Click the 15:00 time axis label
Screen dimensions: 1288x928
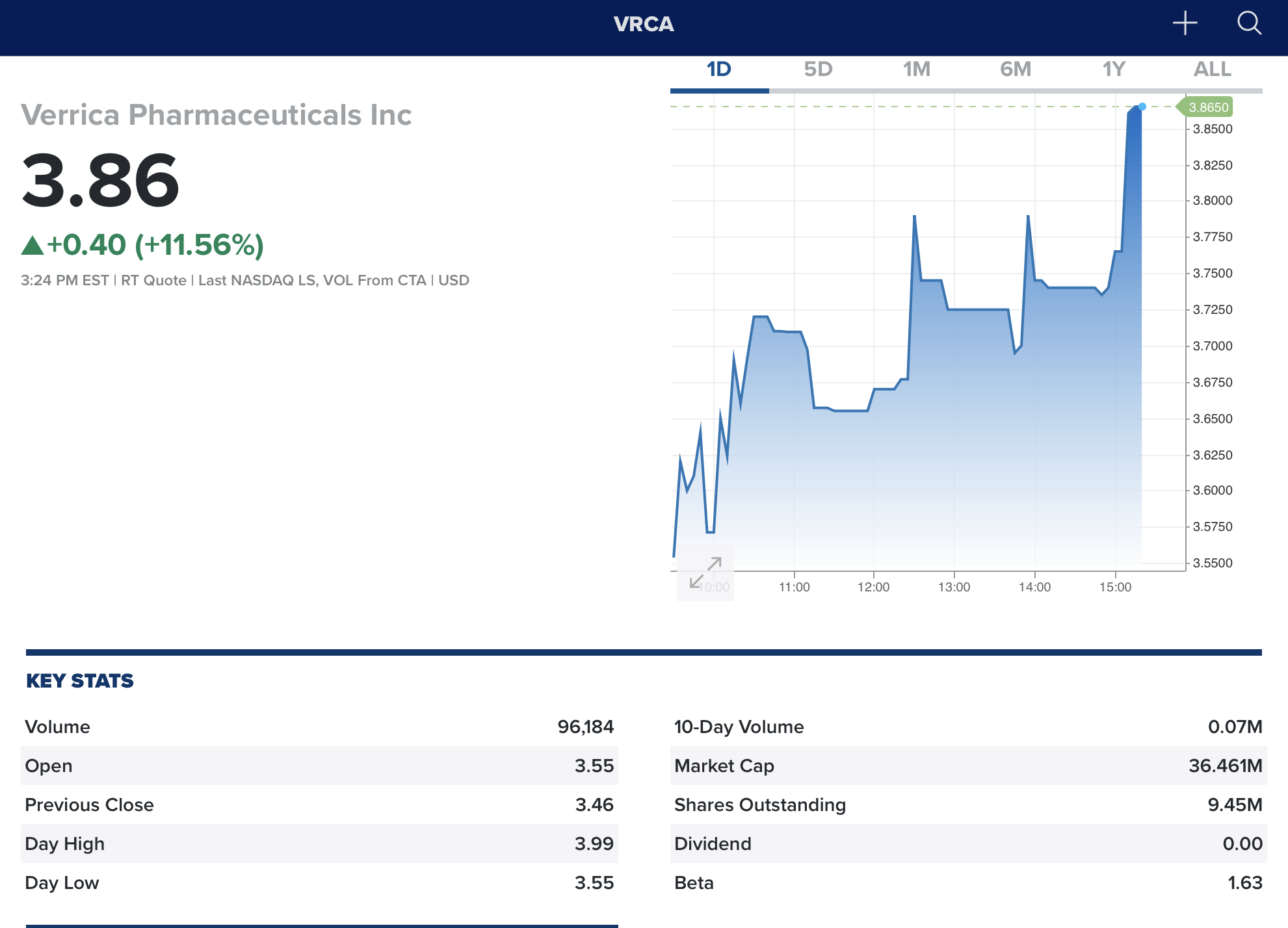point(1115,587)
